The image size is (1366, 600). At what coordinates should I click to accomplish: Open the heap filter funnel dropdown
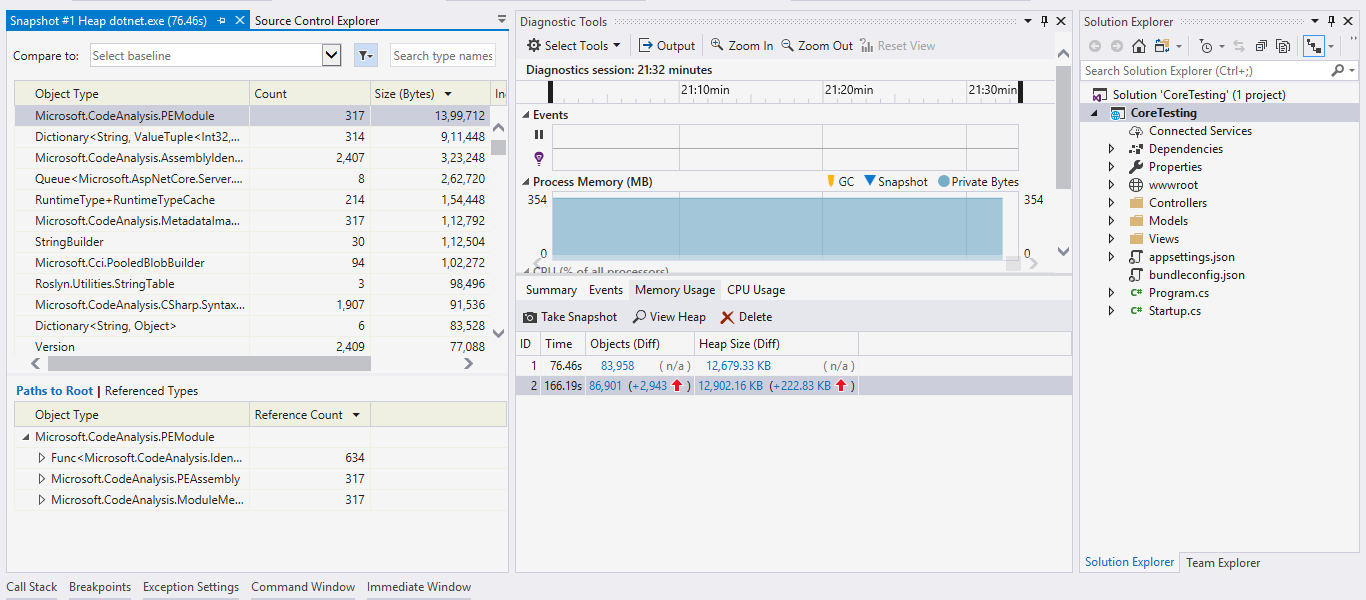(x=365, y=56)
